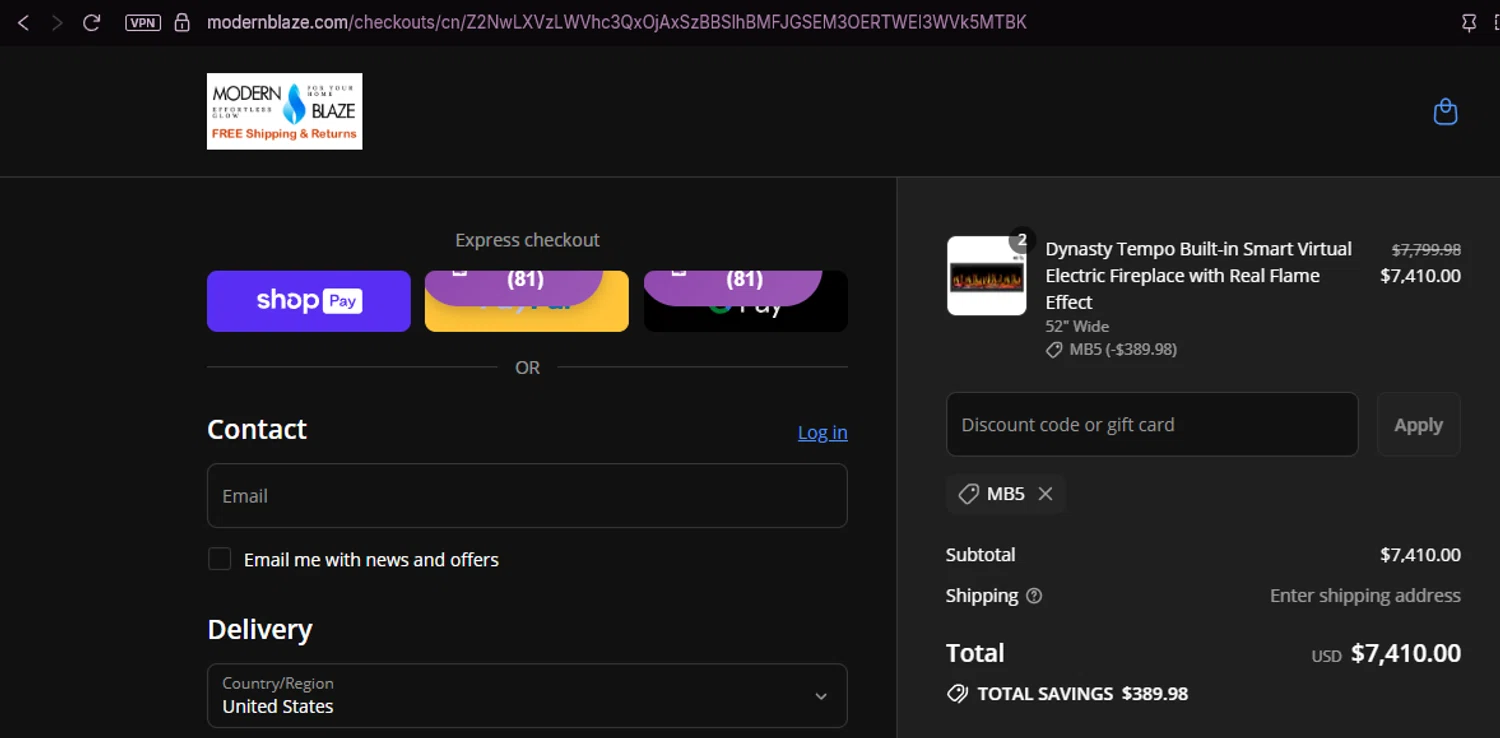
Task: Select the 52" Wide variant text
Action: [x=1077, y=326]
